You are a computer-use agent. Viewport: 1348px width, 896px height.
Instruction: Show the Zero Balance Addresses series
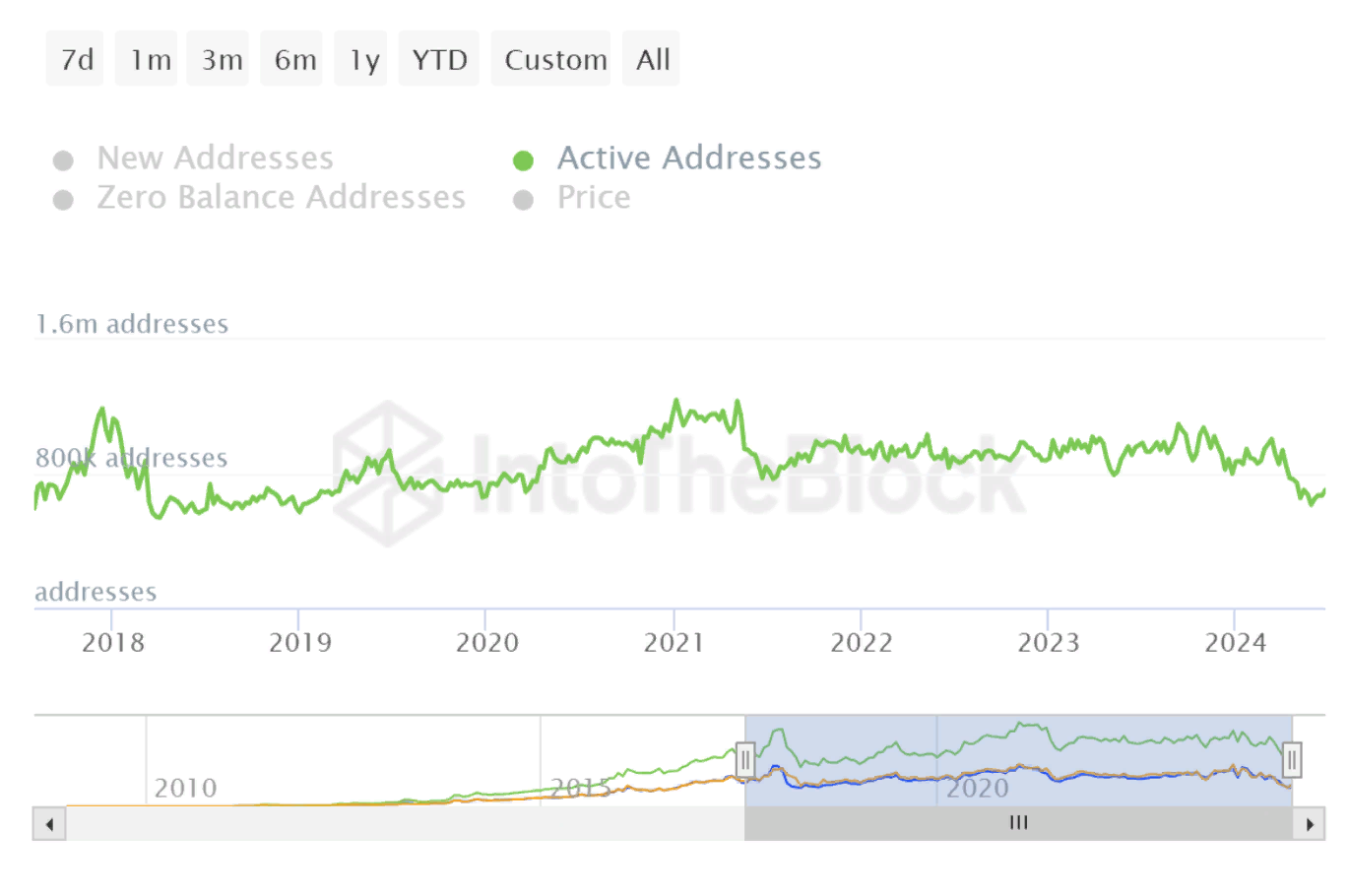280,198
